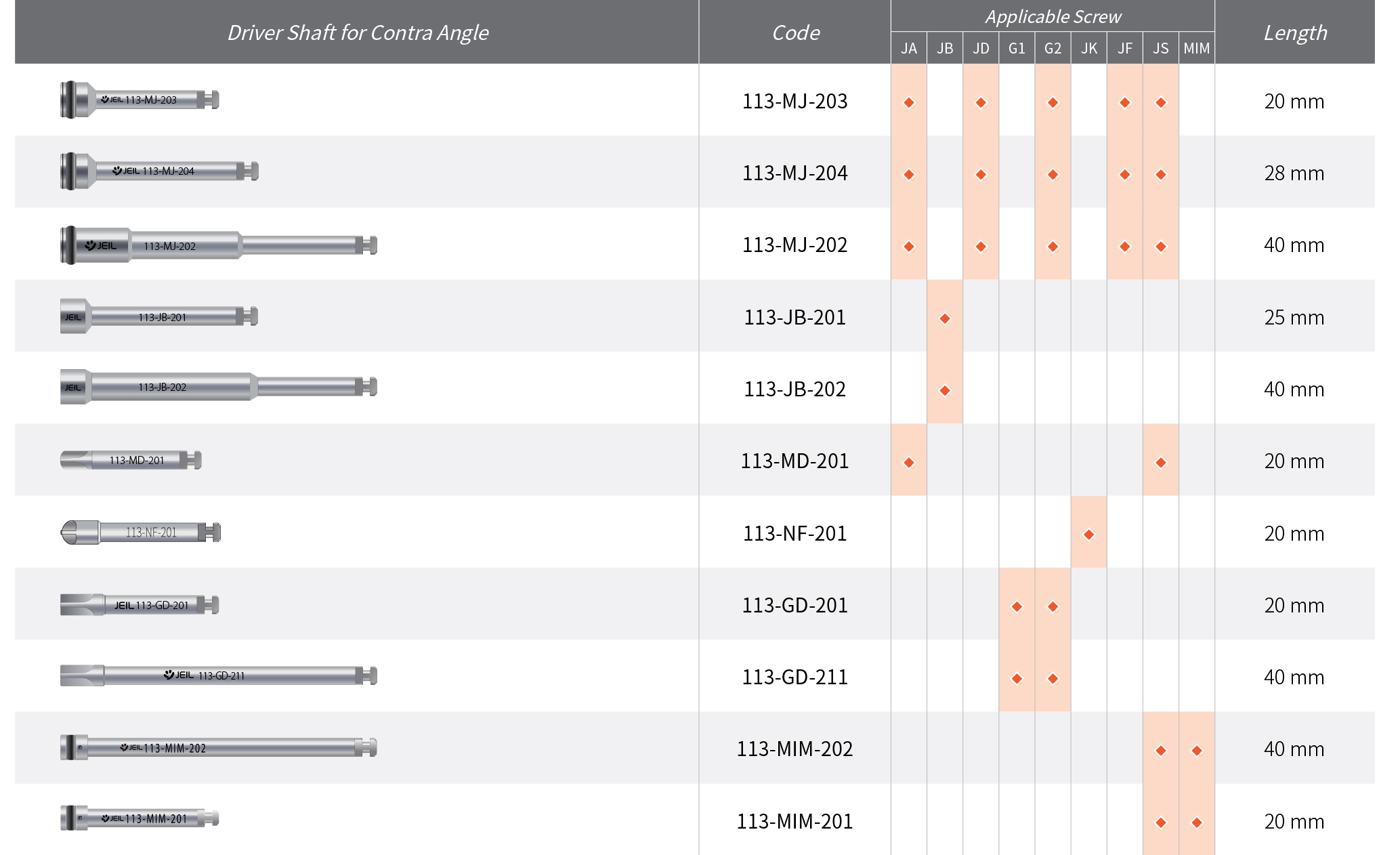Click the JF column header
The width and height of the screenshot is (1400, 855).
tap(1124, 48)
